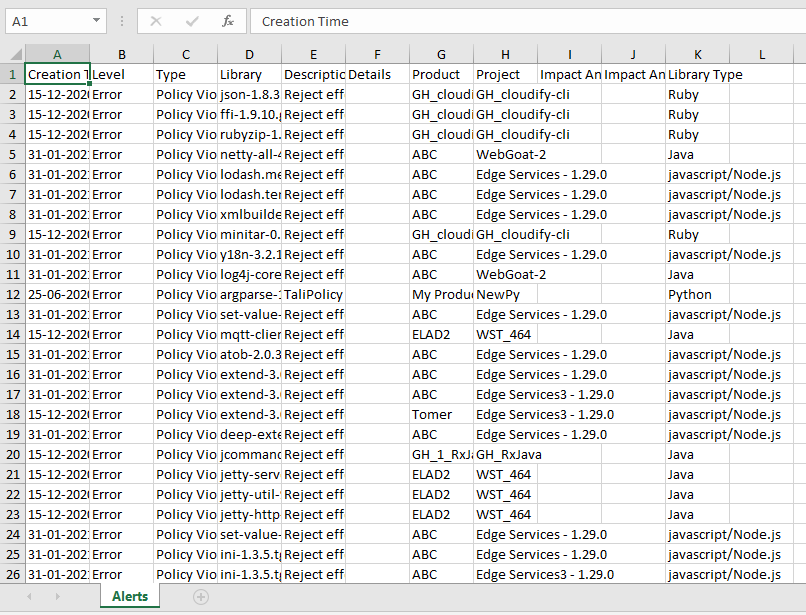Click the Enter checkmark icon in formula bar
The height and width of the screenshot is (615, 806).
click(192, 21)
